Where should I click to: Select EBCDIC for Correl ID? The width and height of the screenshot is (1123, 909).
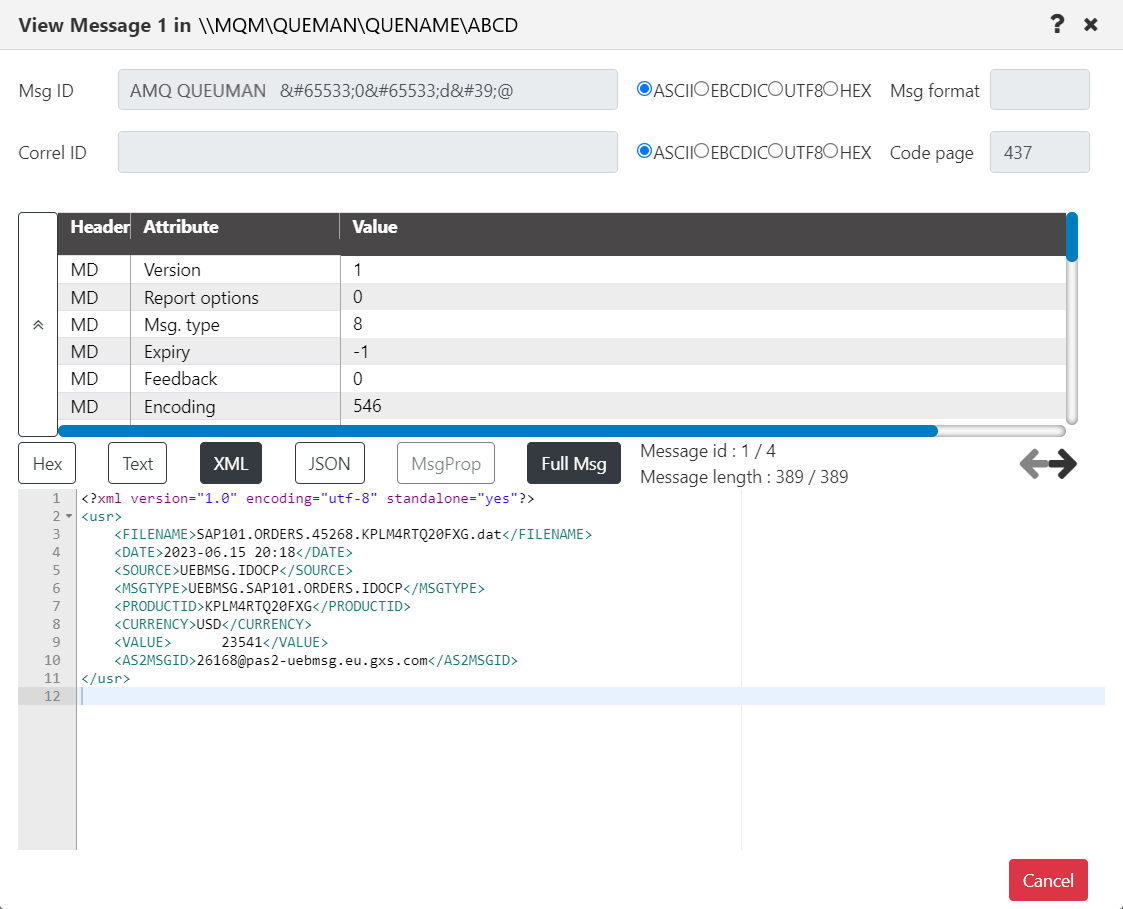point(701,150)
